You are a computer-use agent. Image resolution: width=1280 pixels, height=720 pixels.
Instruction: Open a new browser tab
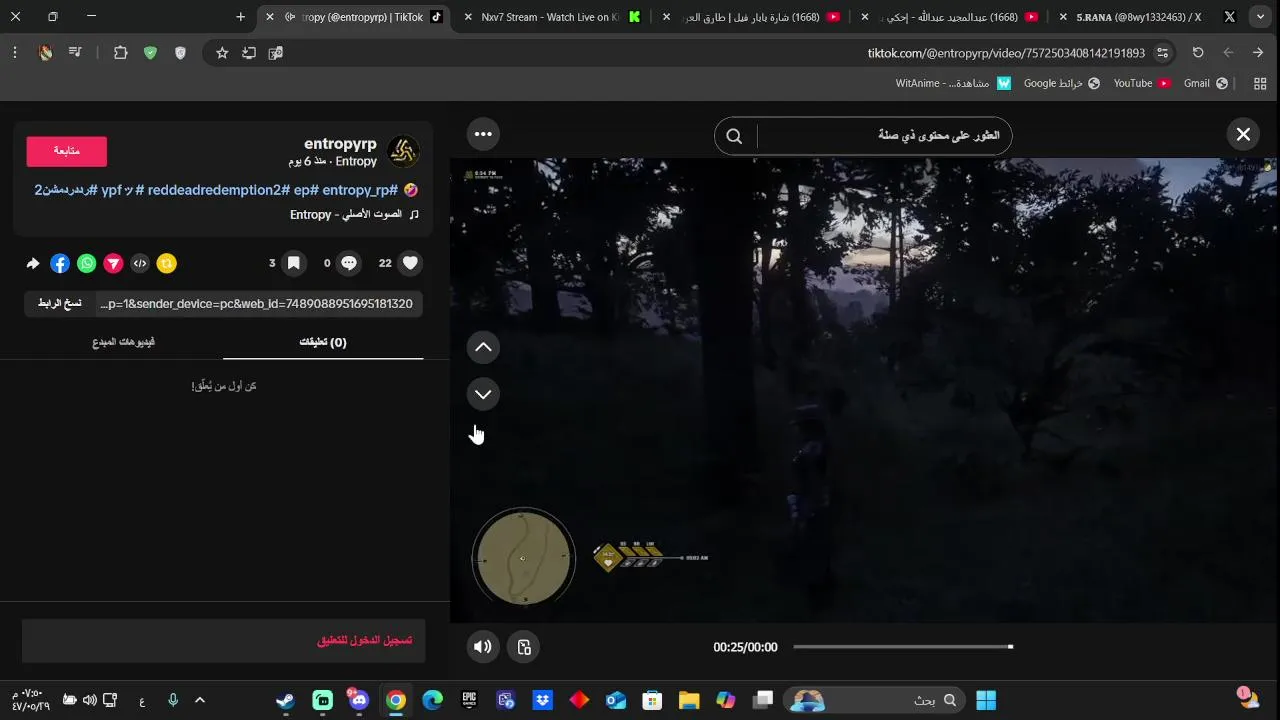tap(241, 17)
